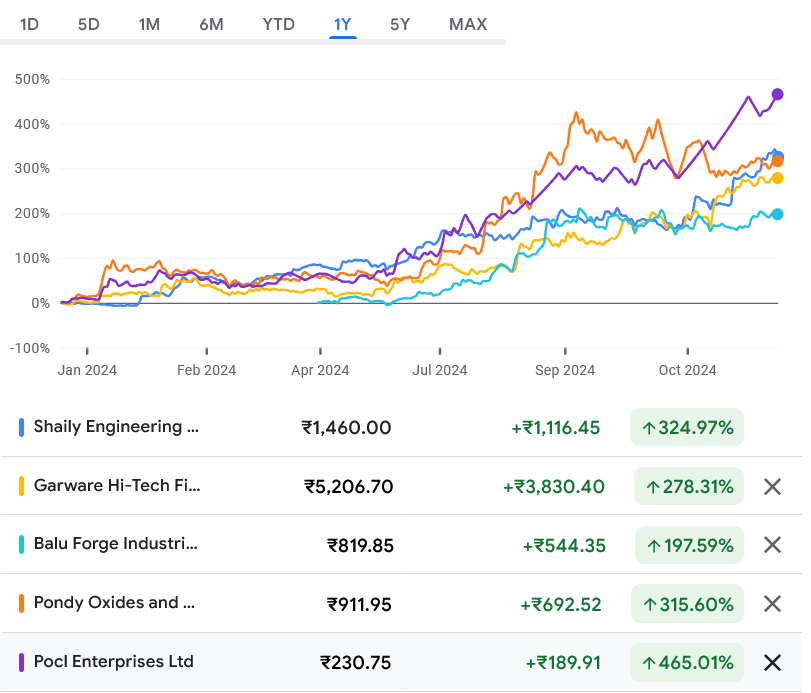The image size is (811, 693).
Task: Switch chart to MAX range
Action: [468, 24]
